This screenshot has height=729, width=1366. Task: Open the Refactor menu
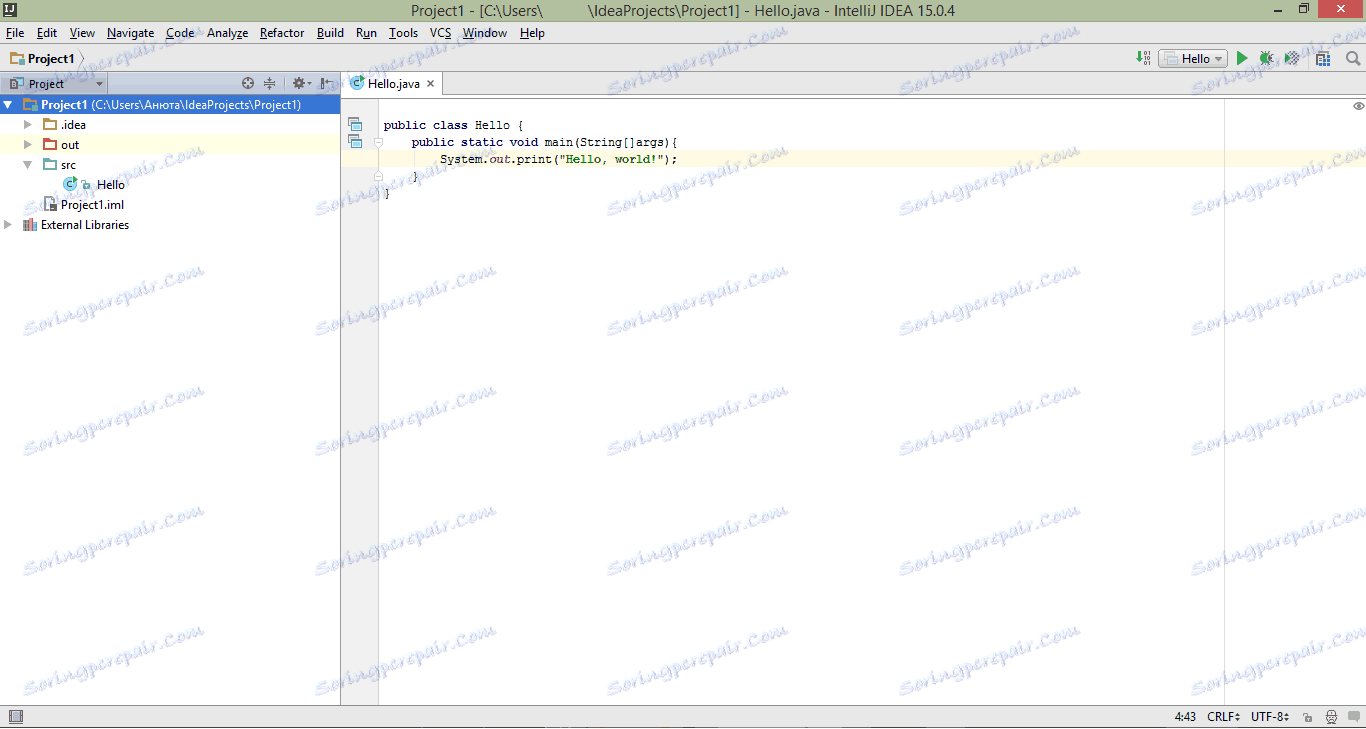(x=282, y=33)
